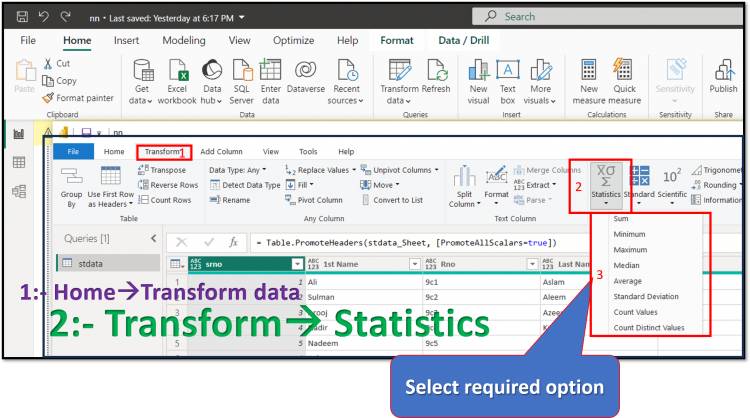This screenshot has height=418, width=750.
Task: Open the 1st Name column filter dropdown
Action: pyautogui.click(x=415, y=264)
